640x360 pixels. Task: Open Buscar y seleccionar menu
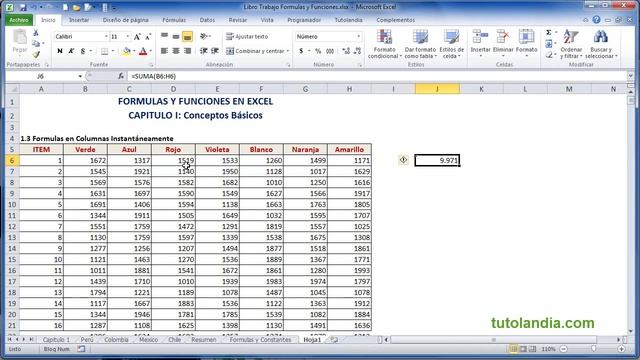(600, 44)
